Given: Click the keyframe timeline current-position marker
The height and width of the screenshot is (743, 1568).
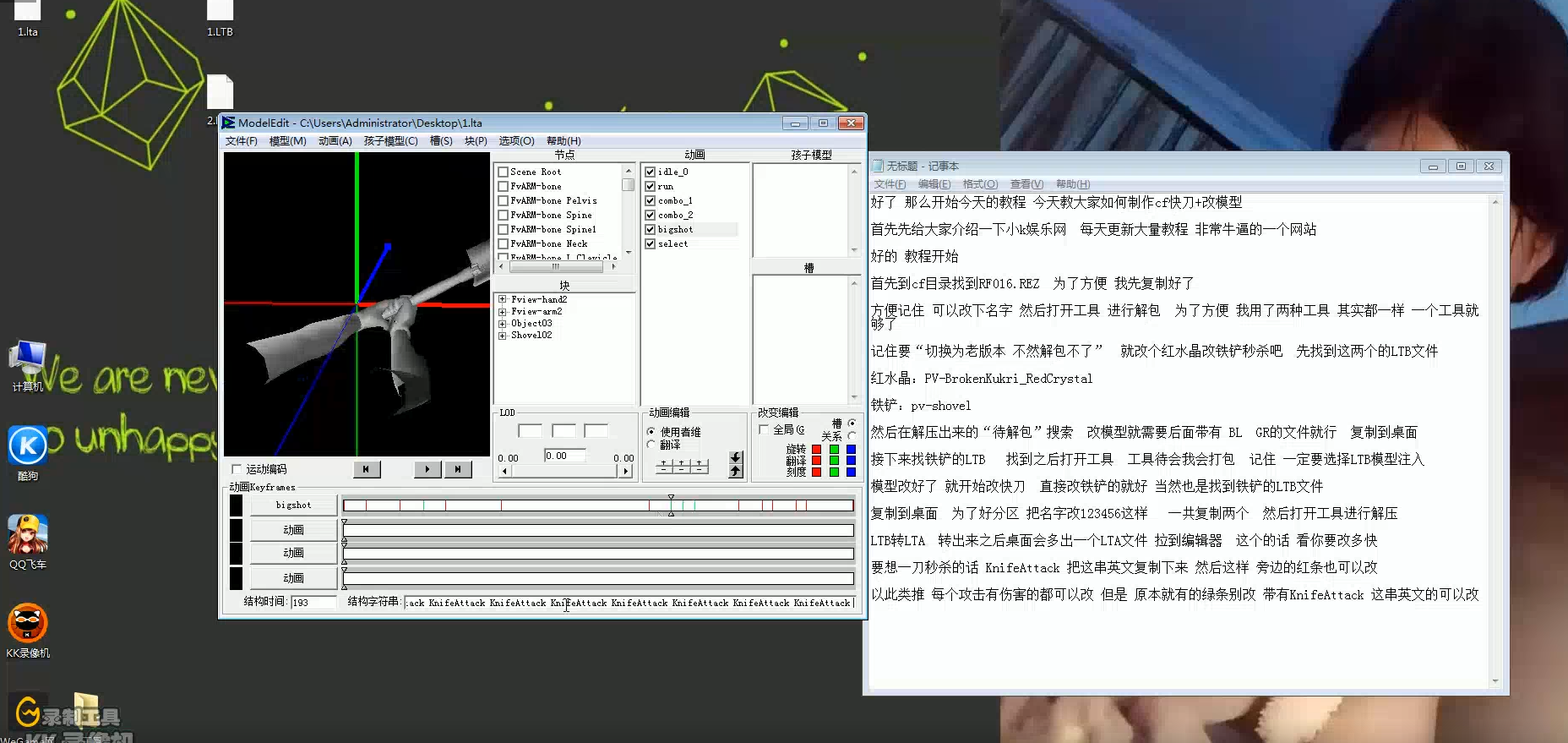Looking at the screenshot, I should point(671,505).
